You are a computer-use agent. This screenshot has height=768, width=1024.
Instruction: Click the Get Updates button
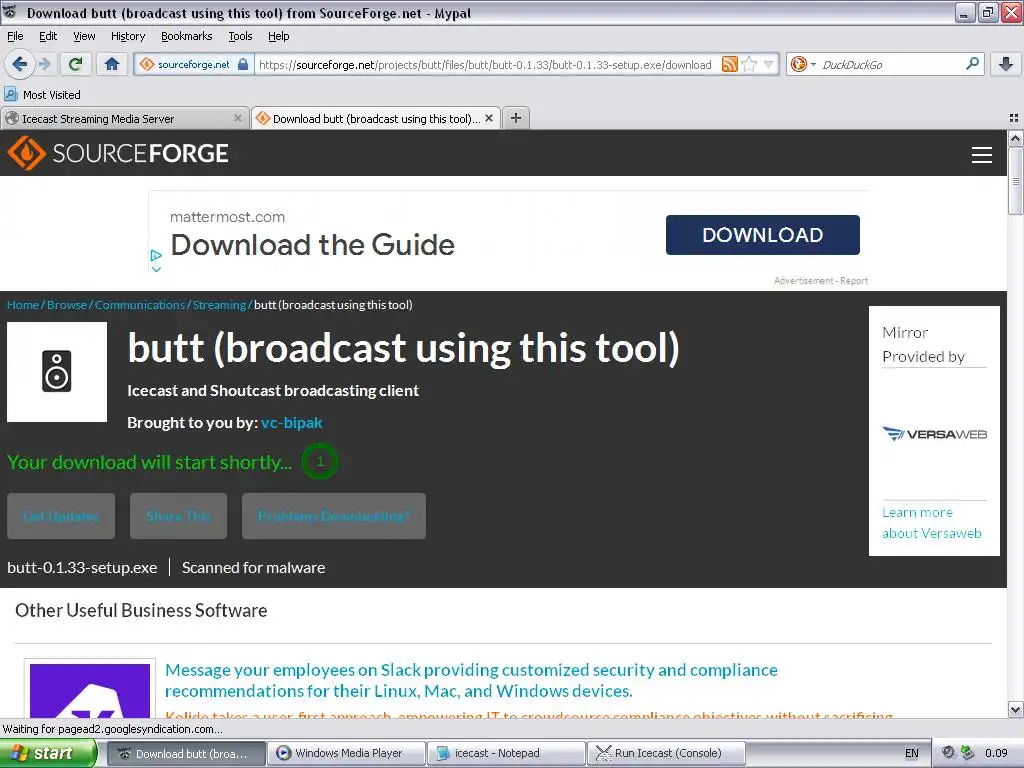61,516
